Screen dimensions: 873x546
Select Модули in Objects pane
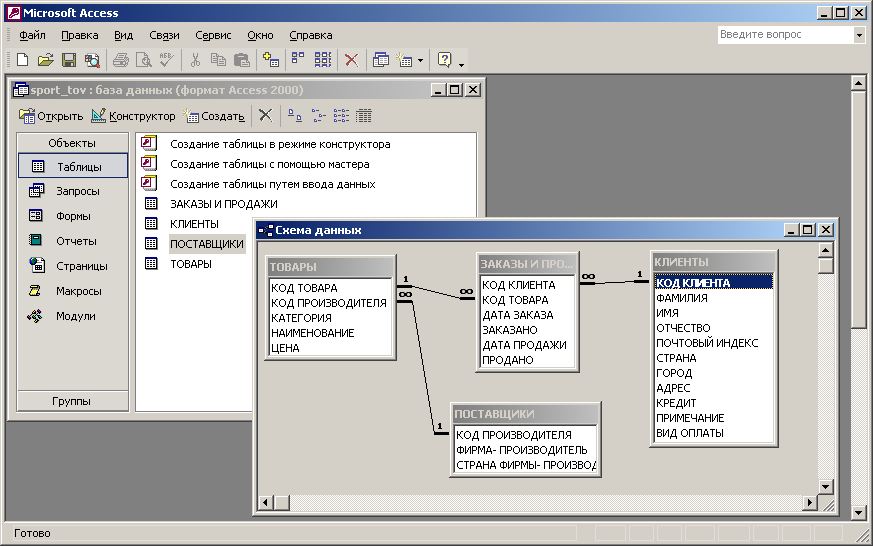(x=73, y=316)
